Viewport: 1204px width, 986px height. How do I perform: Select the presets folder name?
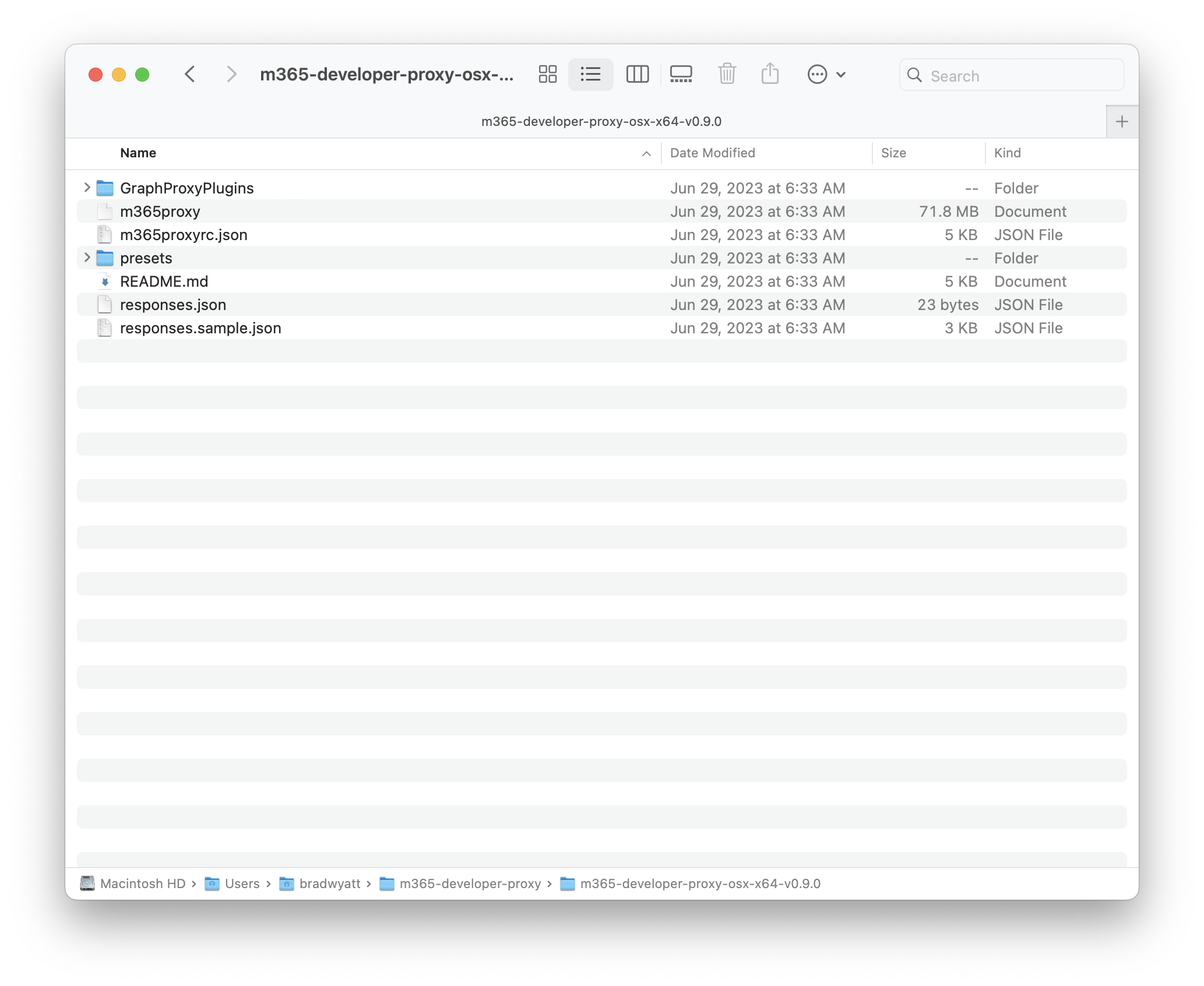click(146, 258)
